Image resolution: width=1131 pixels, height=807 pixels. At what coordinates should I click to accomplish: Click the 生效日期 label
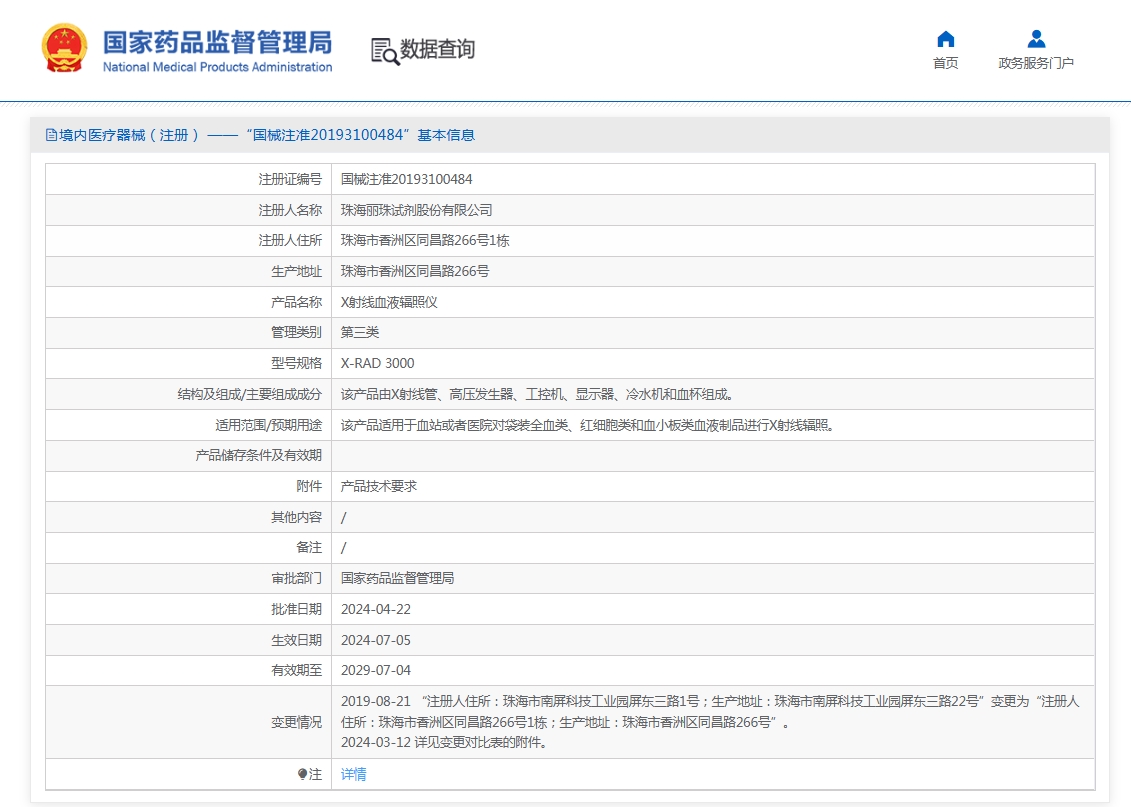(296, 640)
